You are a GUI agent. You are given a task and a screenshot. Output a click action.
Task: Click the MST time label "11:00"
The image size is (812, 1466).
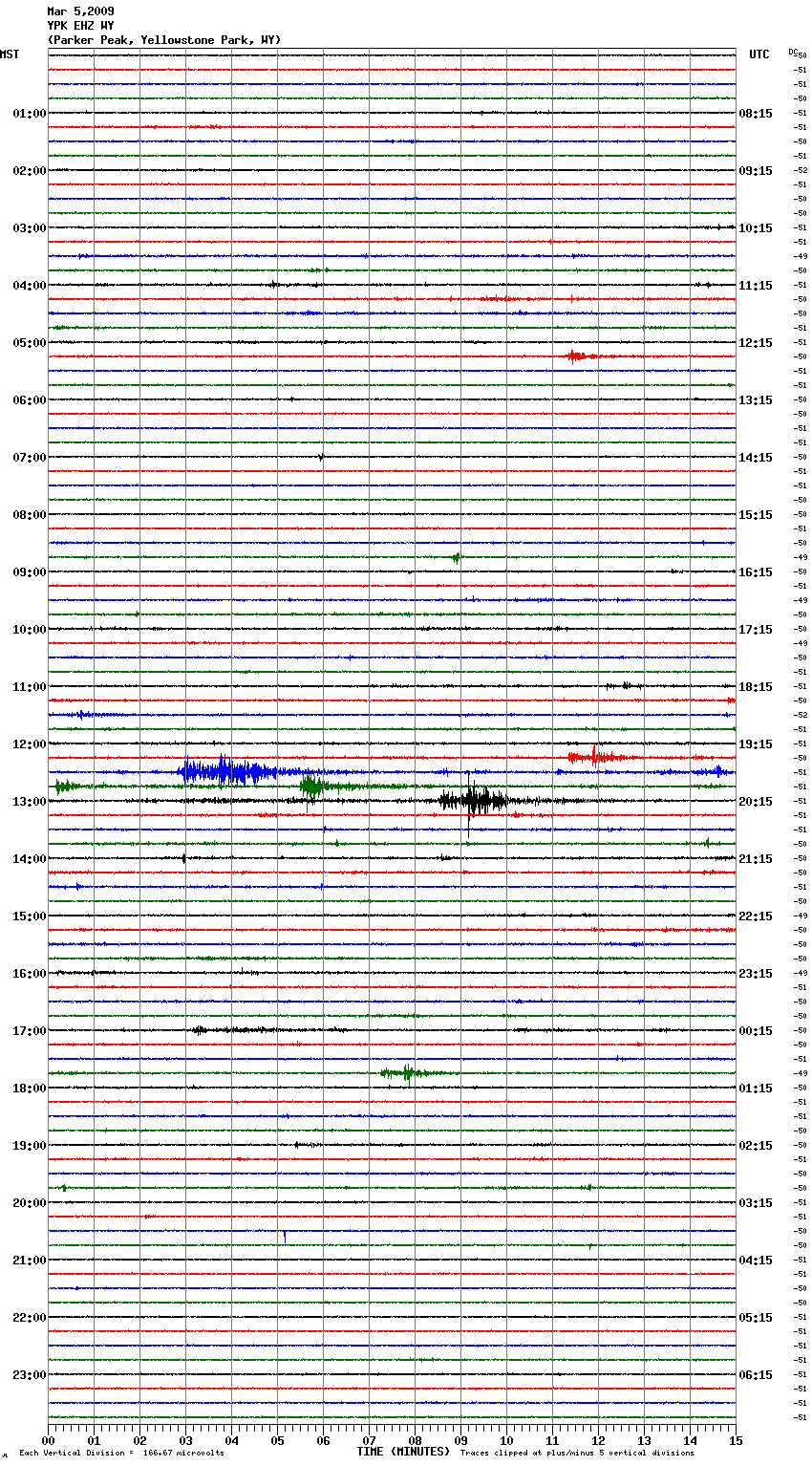[x=30, y=687]
